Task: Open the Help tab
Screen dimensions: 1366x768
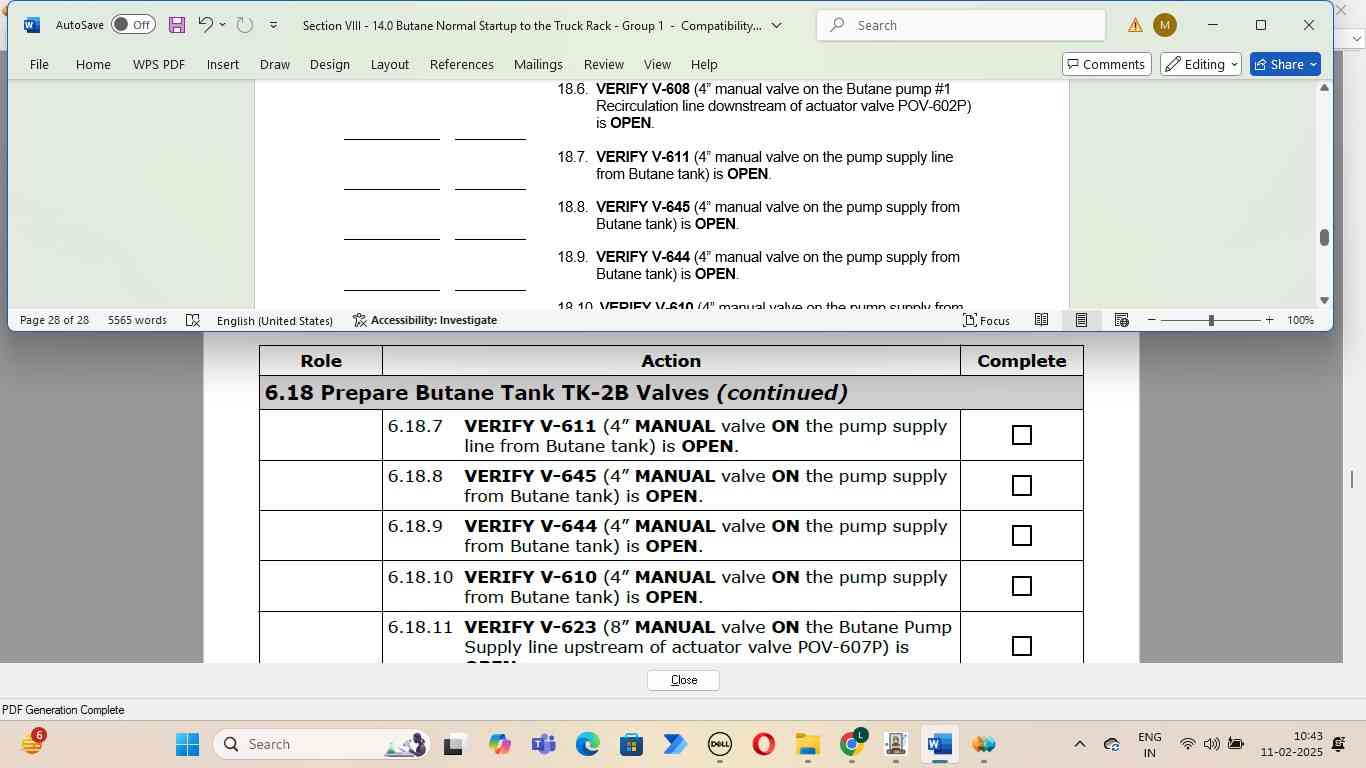Action: (x=704, y=64)
